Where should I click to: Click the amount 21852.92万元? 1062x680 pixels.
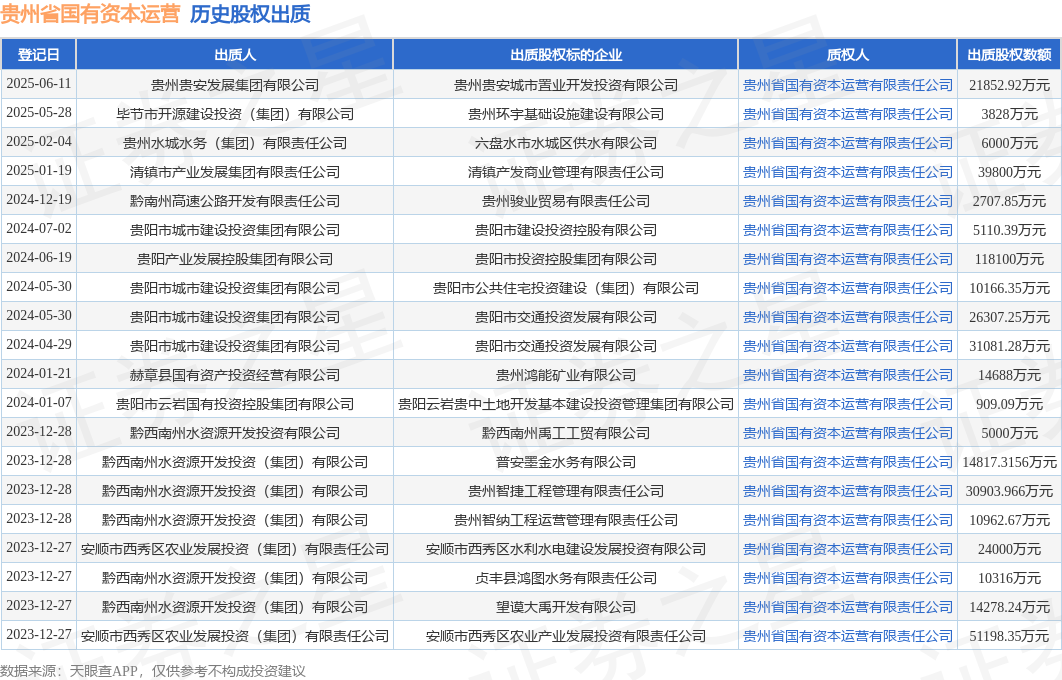[x=1009, y=85]
